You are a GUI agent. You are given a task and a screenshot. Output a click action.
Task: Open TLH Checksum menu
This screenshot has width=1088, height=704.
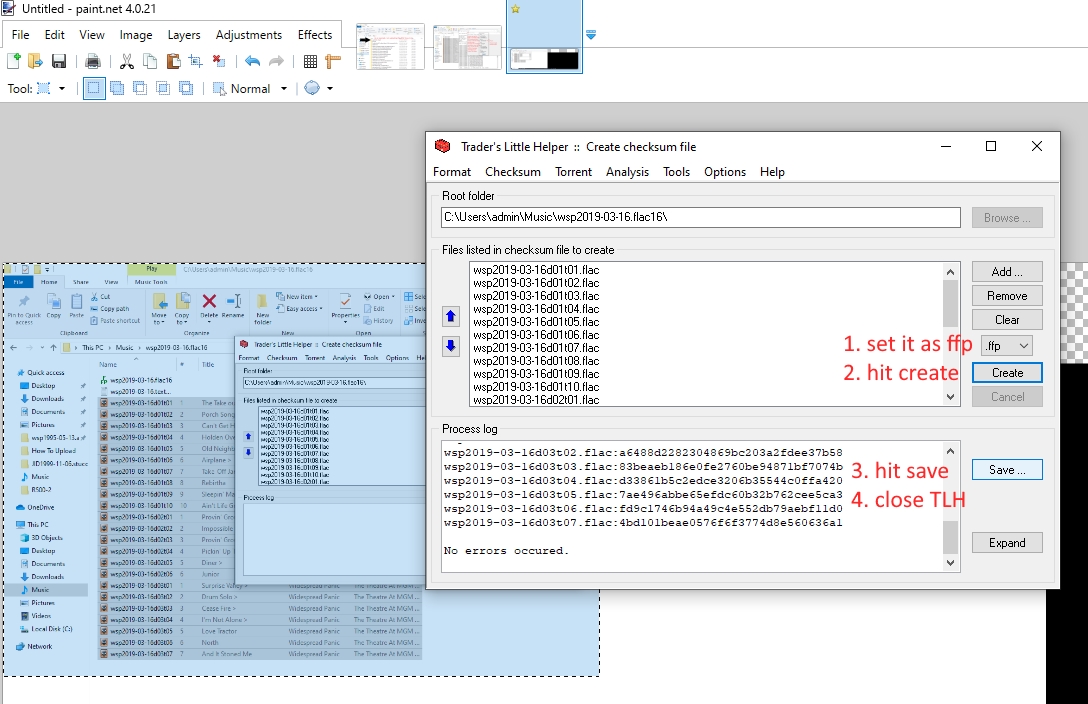coord(513,172)
